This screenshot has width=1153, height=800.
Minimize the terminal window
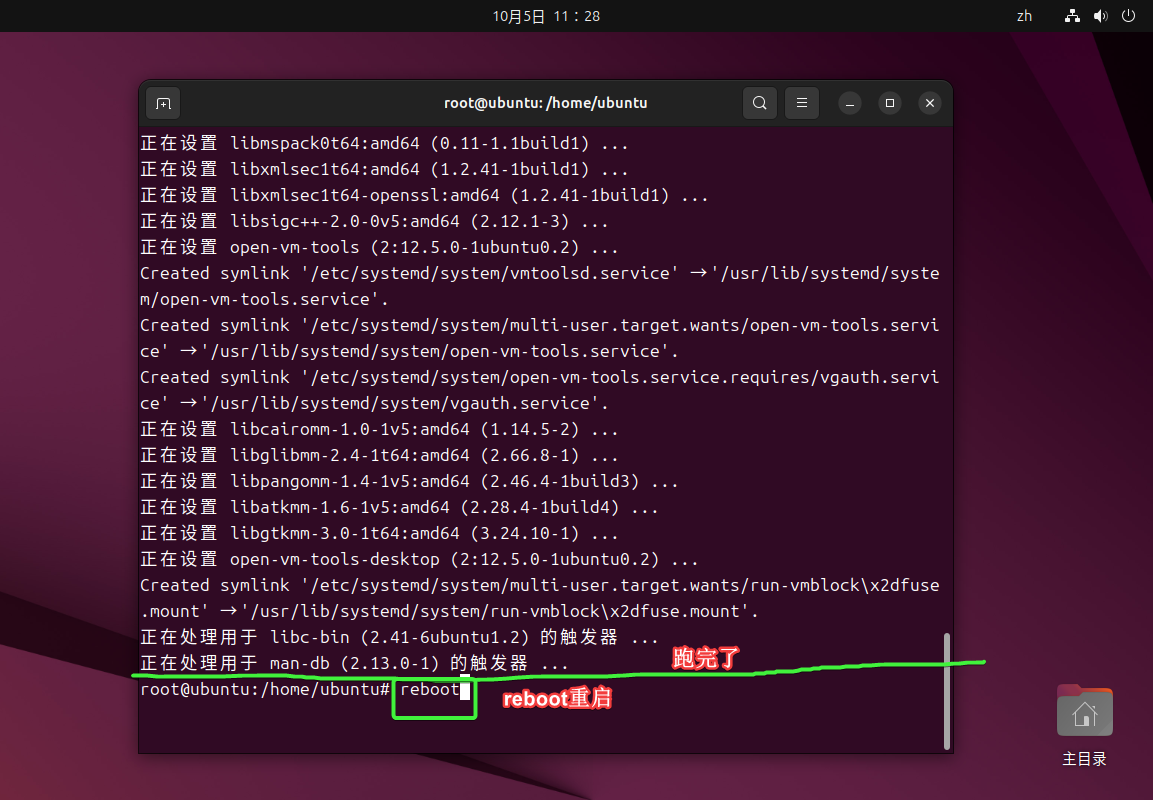[x=849, y=104]
